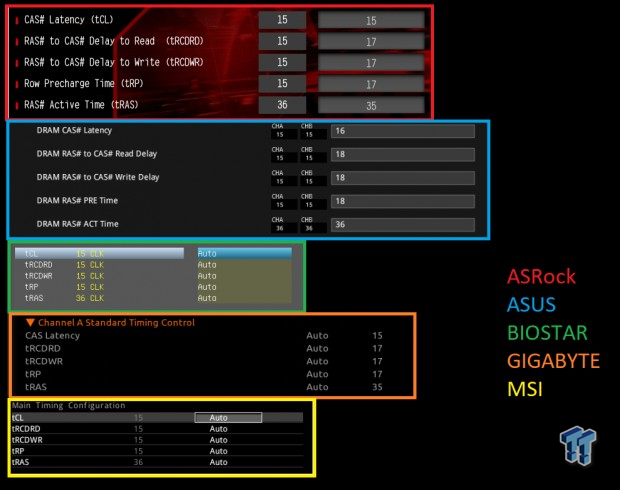Image resolution: width=620 pixels, height=490 pixels.
Task: Collapse Channel A Standard Timing Control
Action: click(x=30, y=322)
